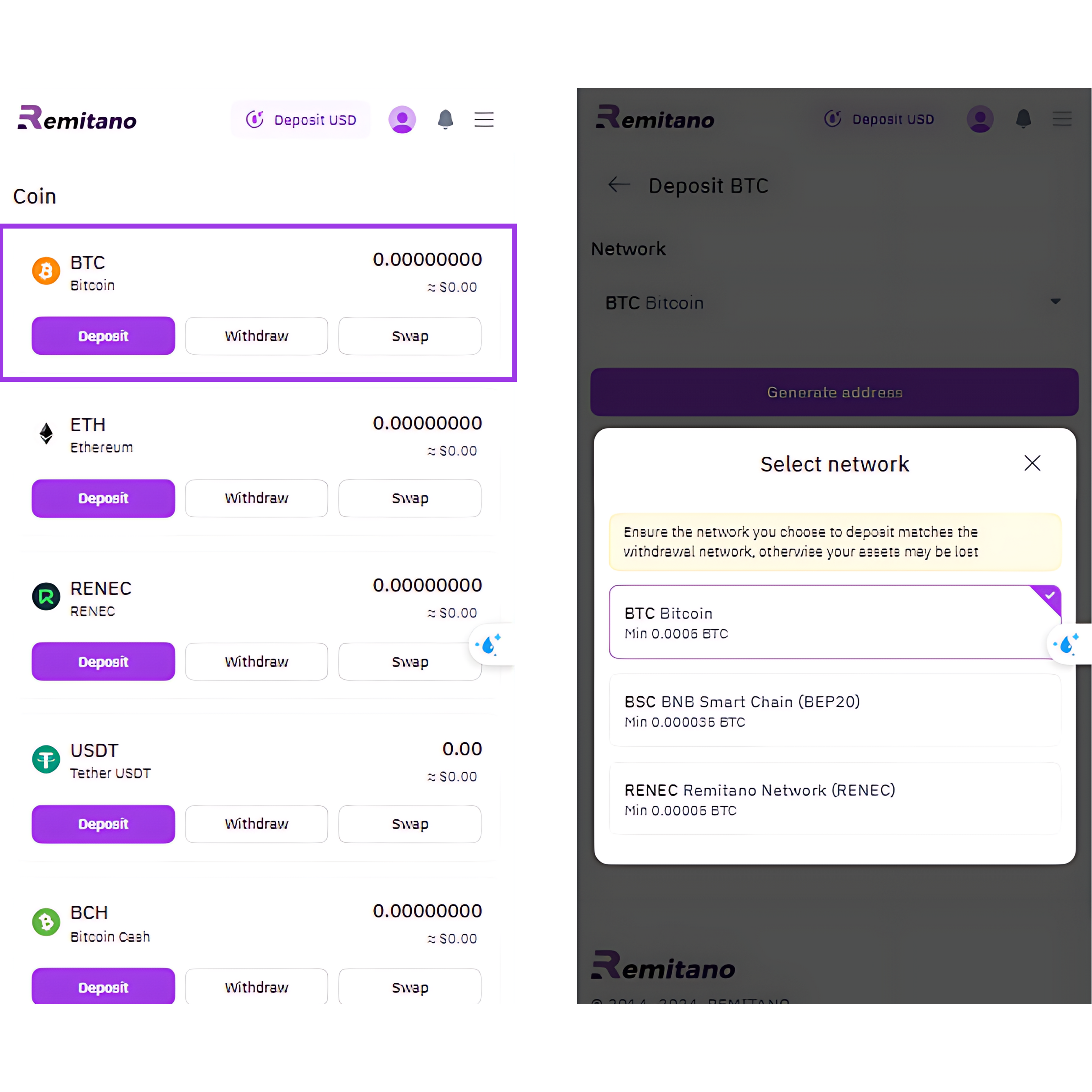The height and width of the screenshot is (1092, 1092).
Task: Expand the BTC Bitcoin network dropdown
Action: 834,303
